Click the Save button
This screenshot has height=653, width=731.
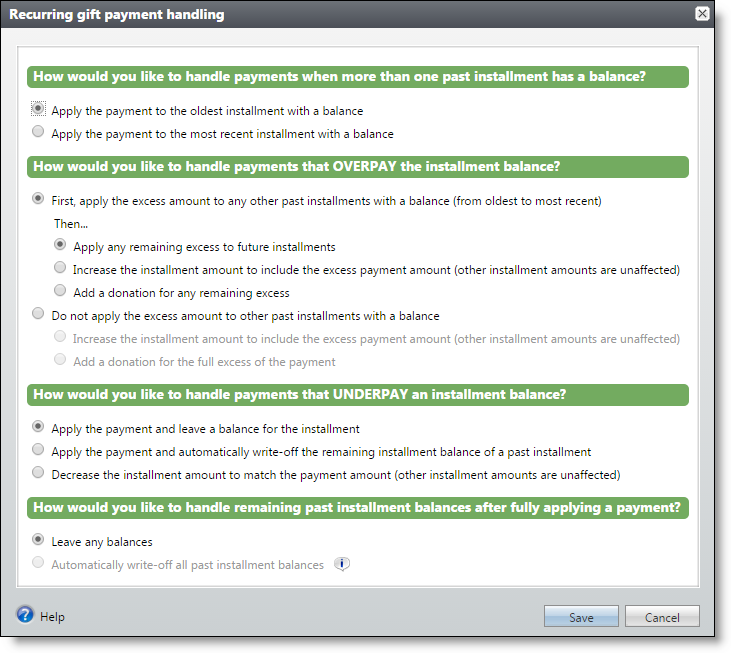coord(581,617)
